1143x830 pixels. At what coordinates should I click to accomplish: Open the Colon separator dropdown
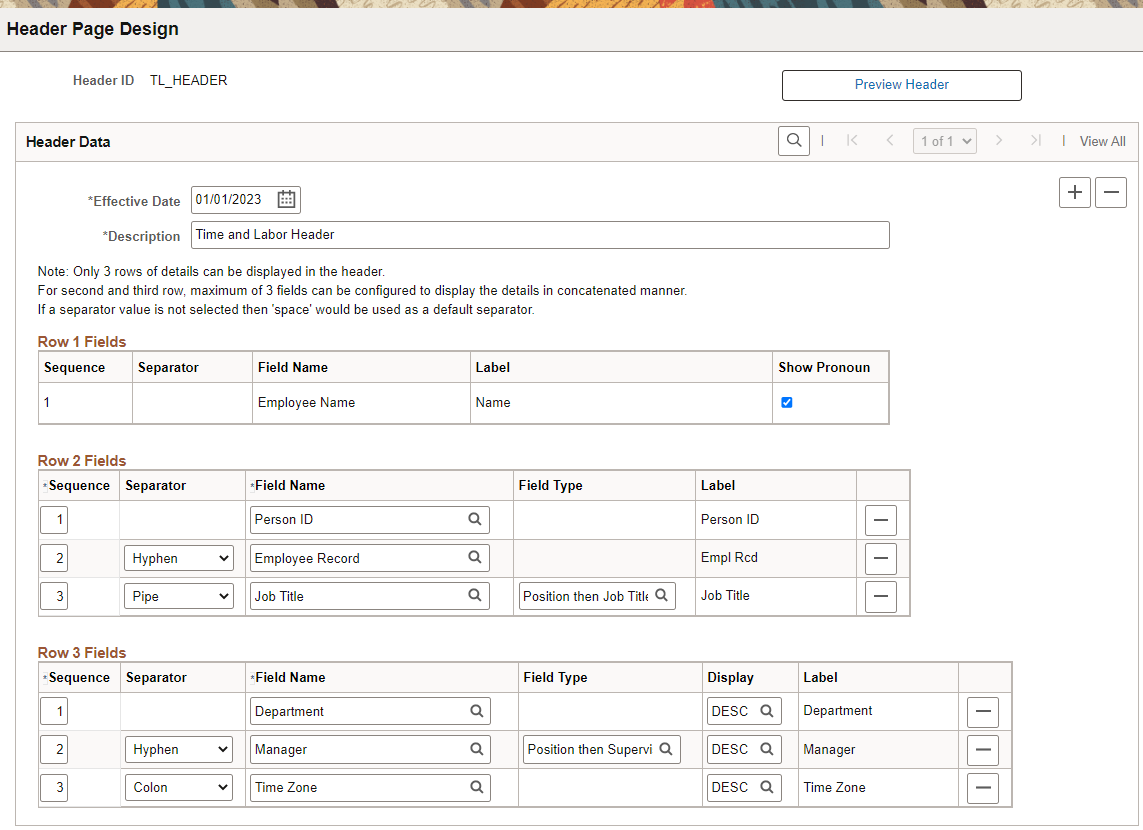coord(178,788)
